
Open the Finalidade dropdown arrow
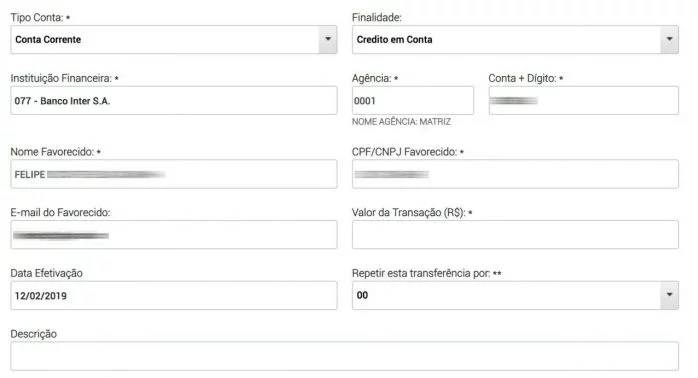(669, 40)
